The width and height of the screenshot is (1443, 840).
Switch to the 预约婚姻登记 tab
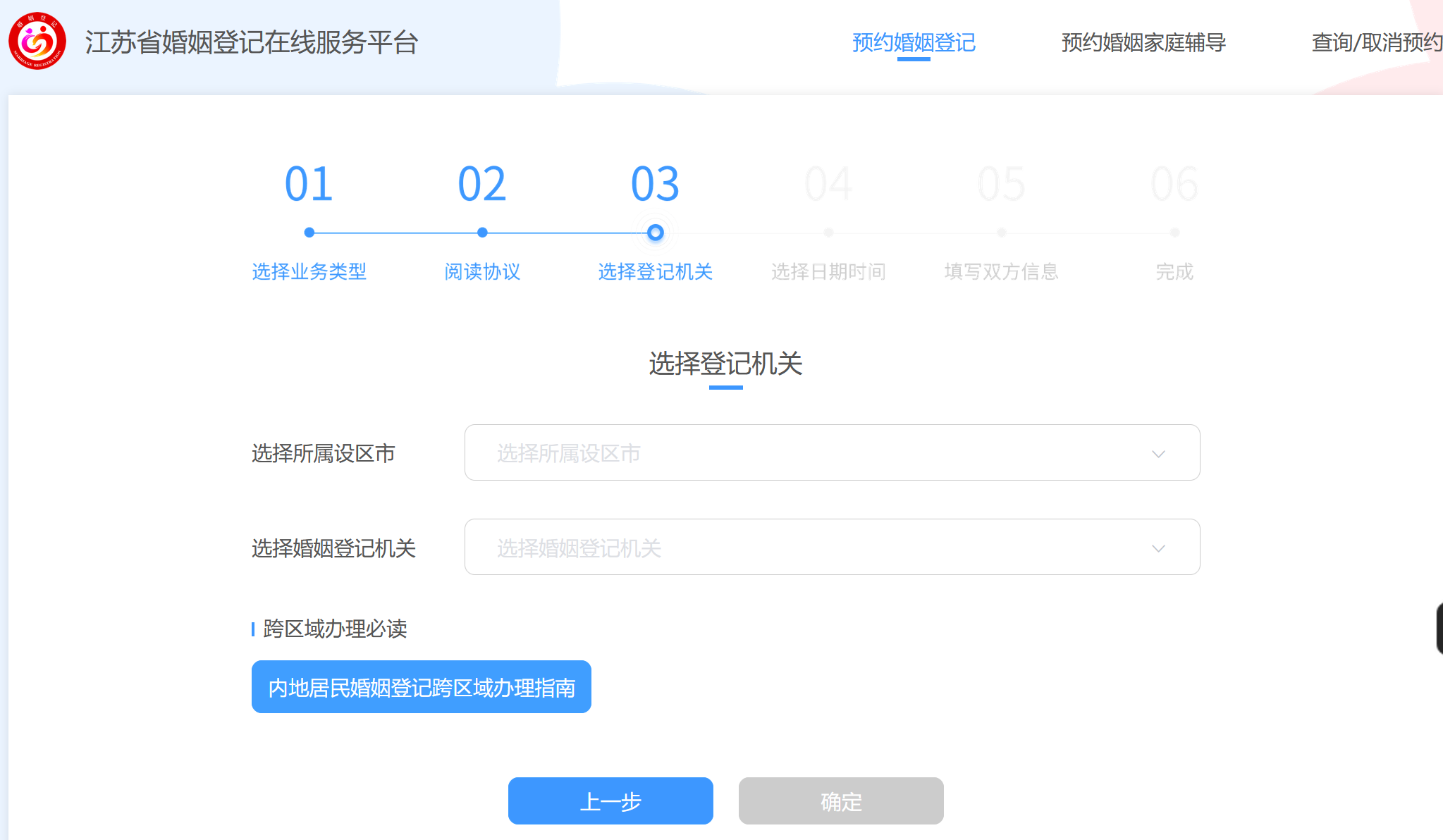click(914, 42)
